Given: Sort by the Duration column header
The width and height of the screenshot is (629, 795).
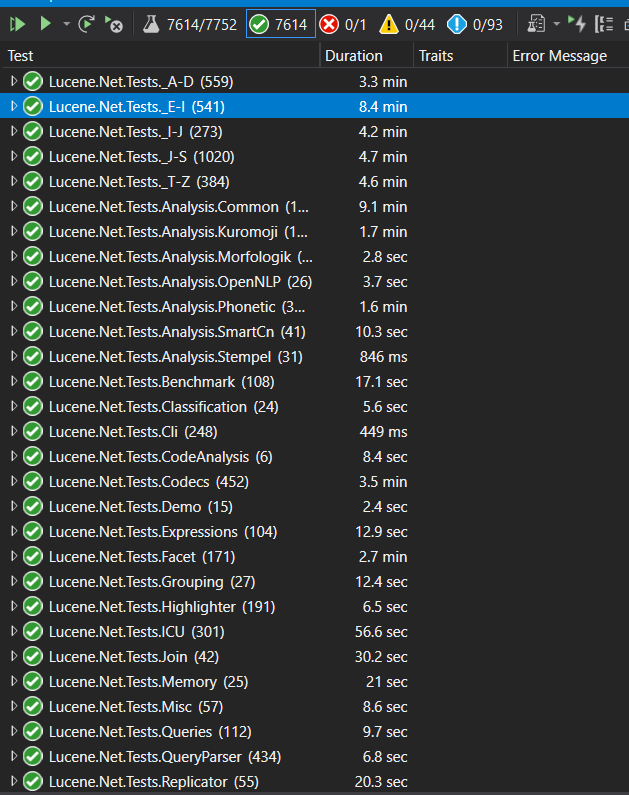Looking at the screenshot, I should 366,56.
